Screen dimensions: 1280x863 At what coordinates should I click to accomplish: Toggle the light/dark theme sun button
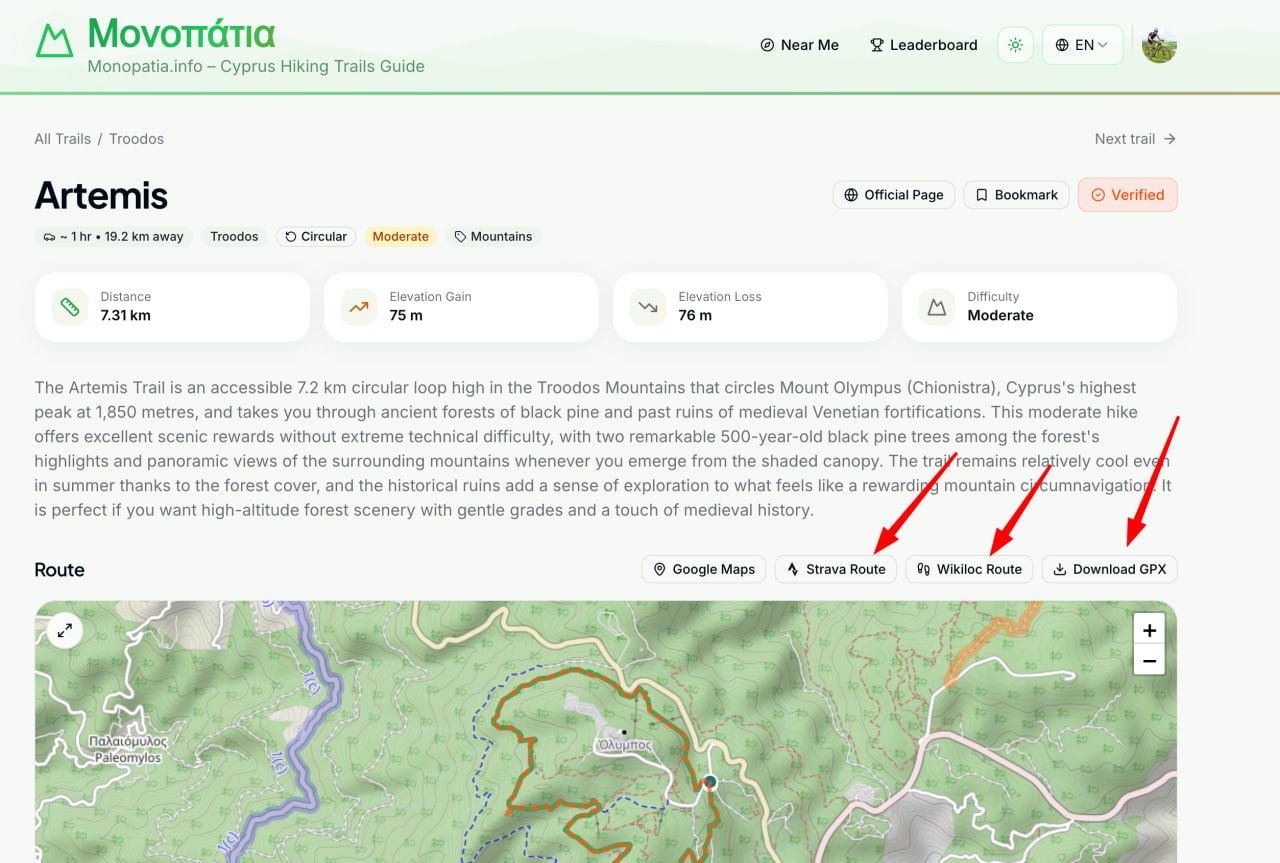coord(1015,45)
